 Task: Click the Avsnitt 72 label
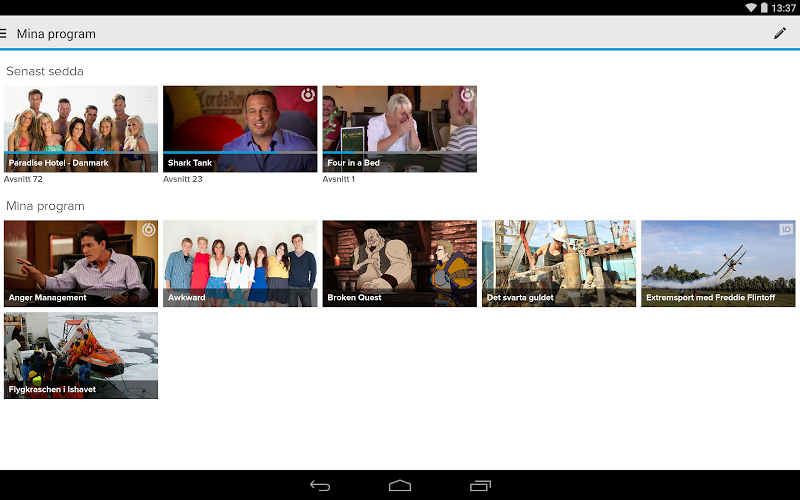click(x=23, y=179)
